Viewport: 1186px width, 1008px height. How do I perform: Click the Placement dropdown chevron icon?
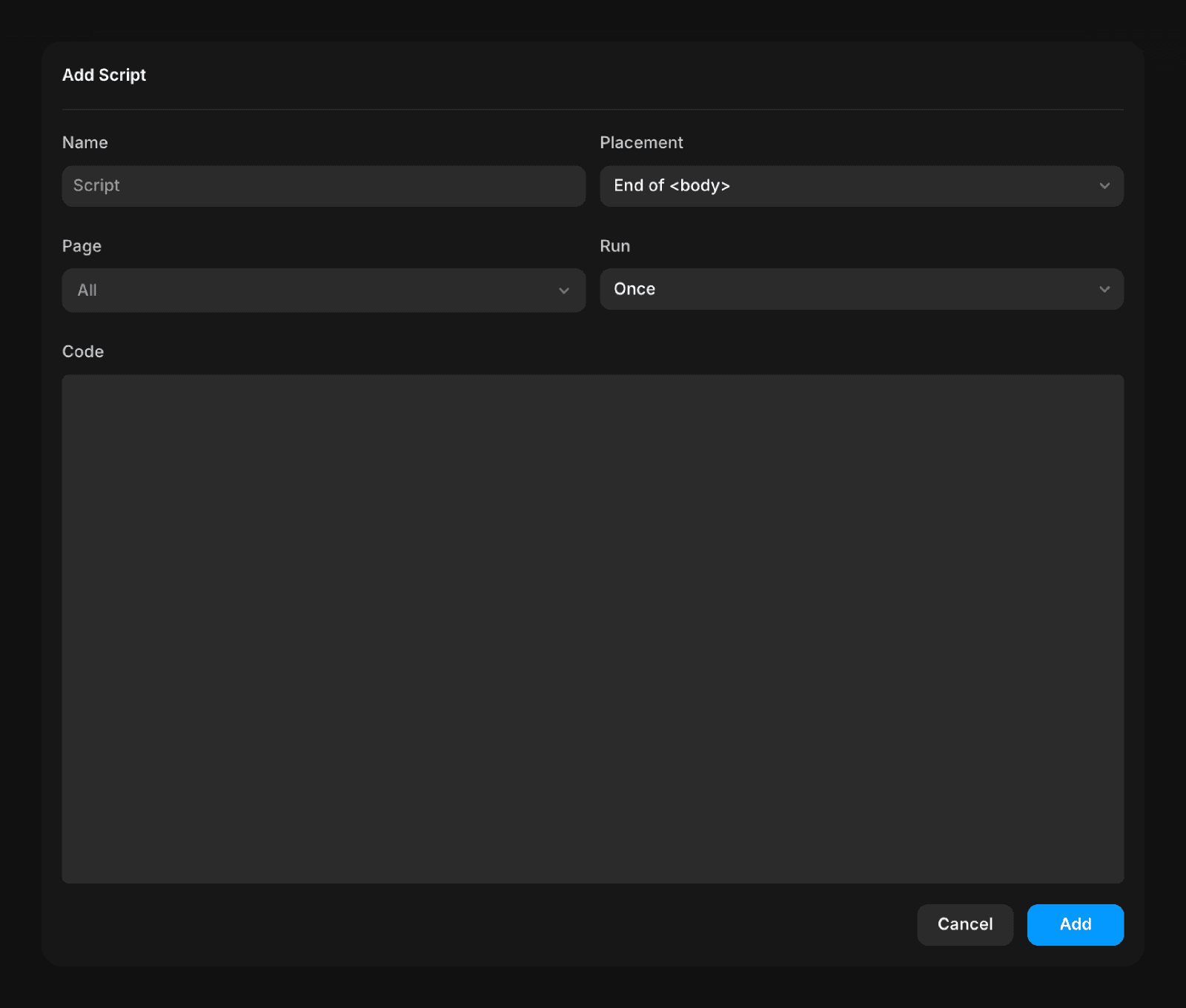(x=1104, y=186)
